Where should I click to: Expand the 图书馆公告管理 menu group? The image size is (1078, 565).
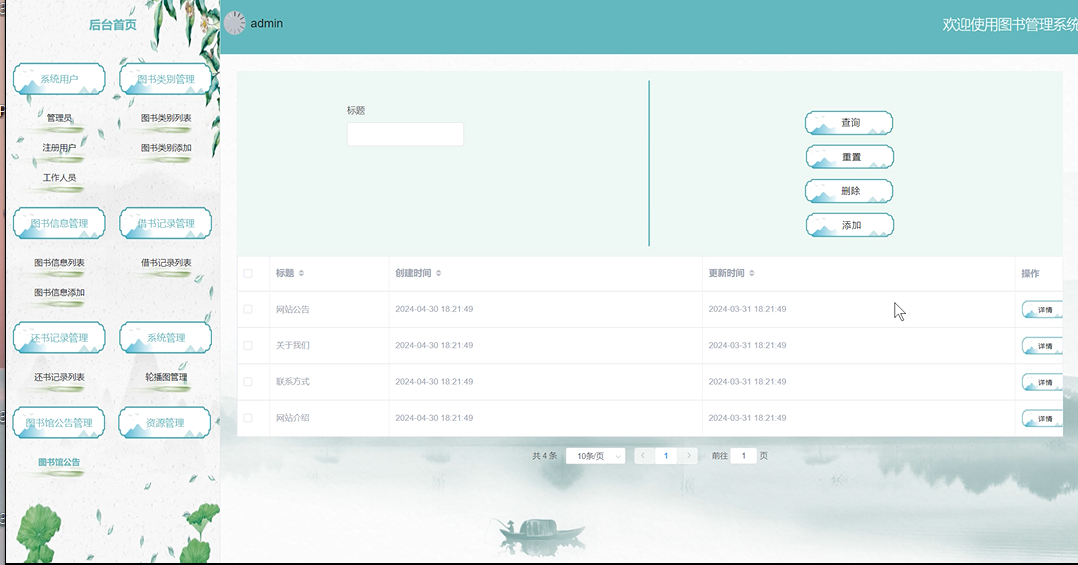tap(59, 423)
